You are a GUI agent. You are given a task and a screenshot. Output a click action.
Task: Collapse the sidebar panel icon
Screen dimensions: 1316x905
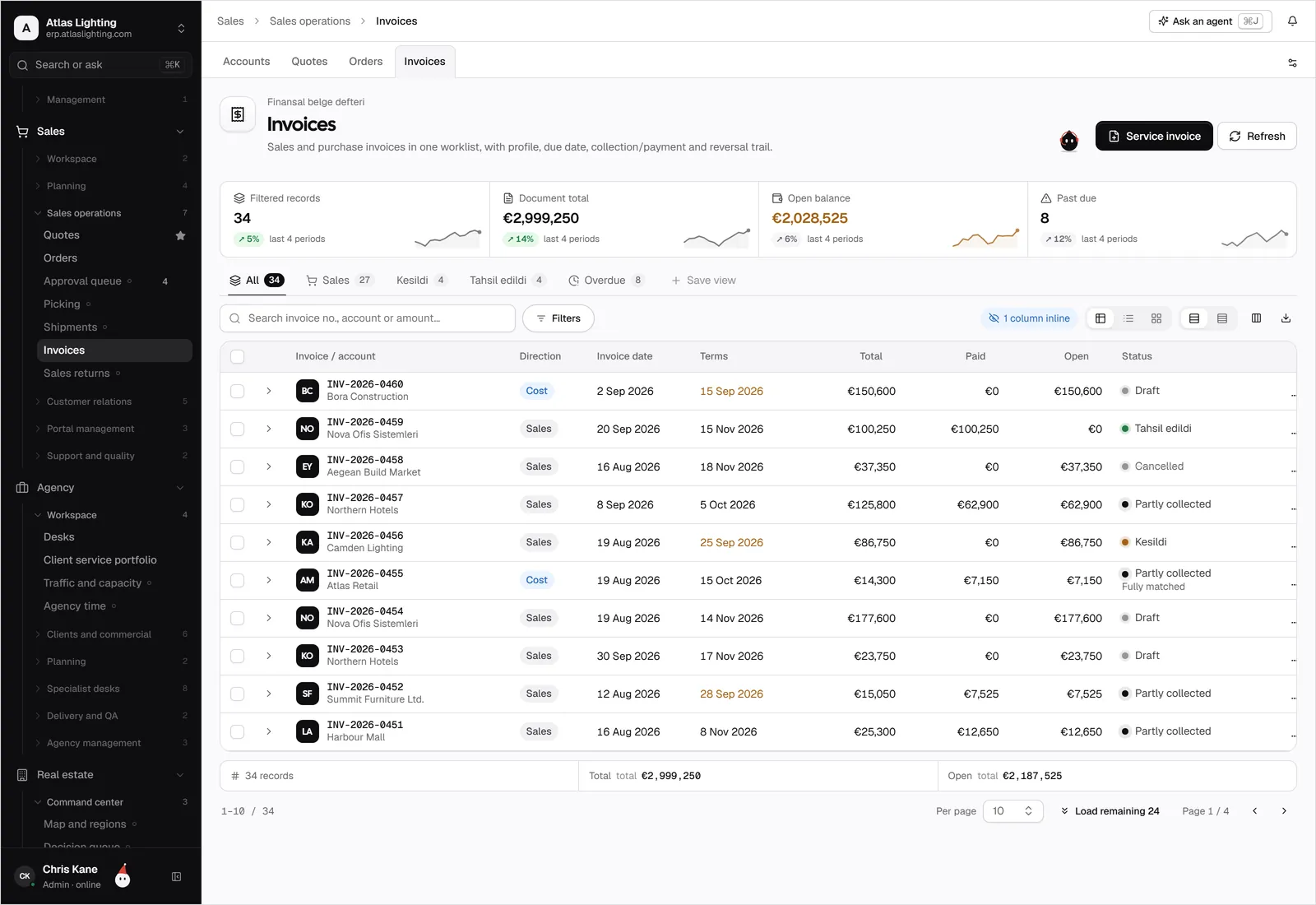(176, 877)
